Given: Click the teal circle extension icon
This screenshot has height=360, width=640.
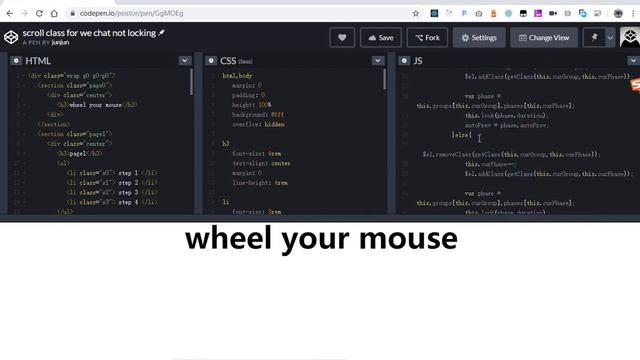Looking at the screenshot, I should pyautogui.click(x=508, y=13).
